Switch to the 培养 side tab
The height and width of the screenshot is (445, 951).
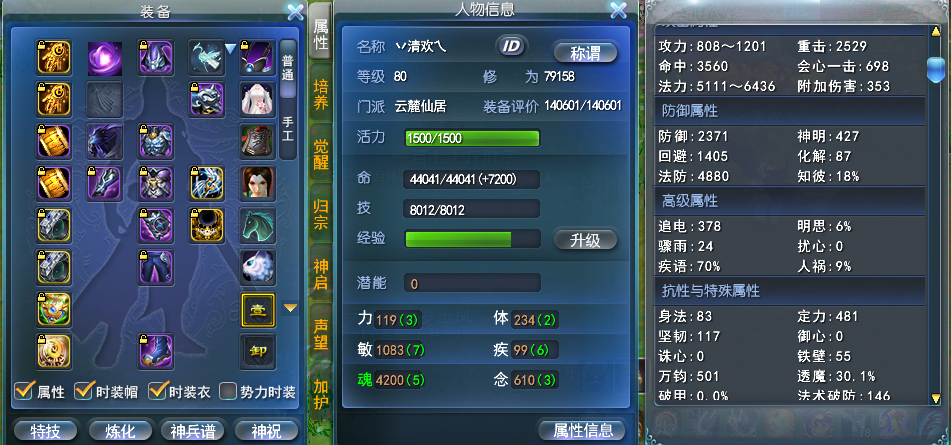click(x=320, y=95)
